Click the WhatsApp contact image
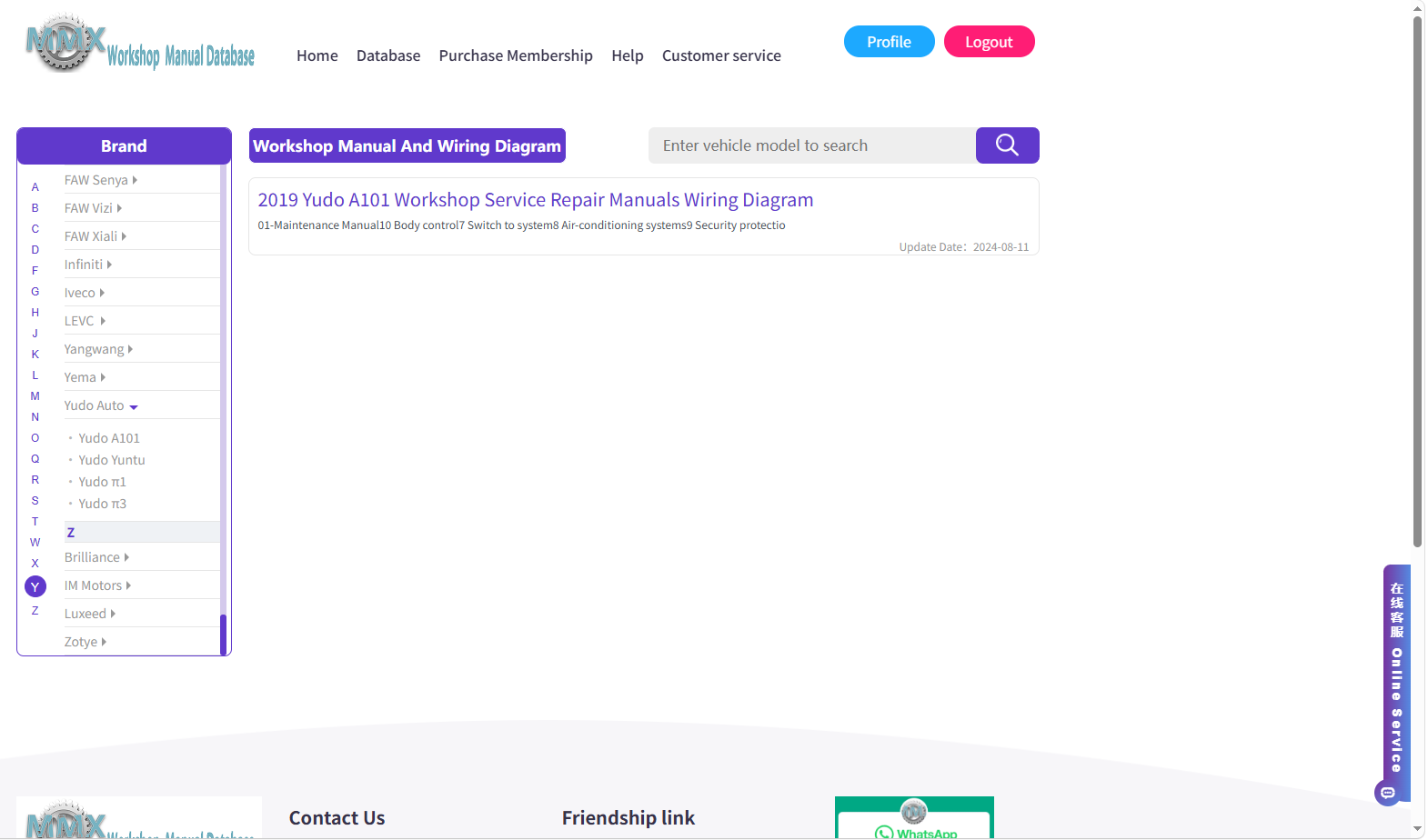 pyautogui.click(x=914, y=818)
